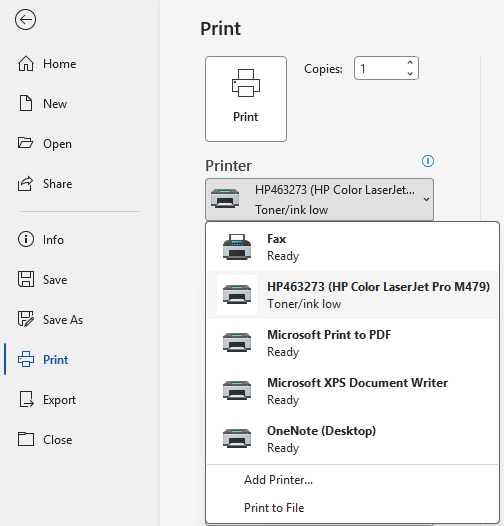Increase copies with the up spinner arrow
This screenshot has height=526, width=504.
click(410, 63)
